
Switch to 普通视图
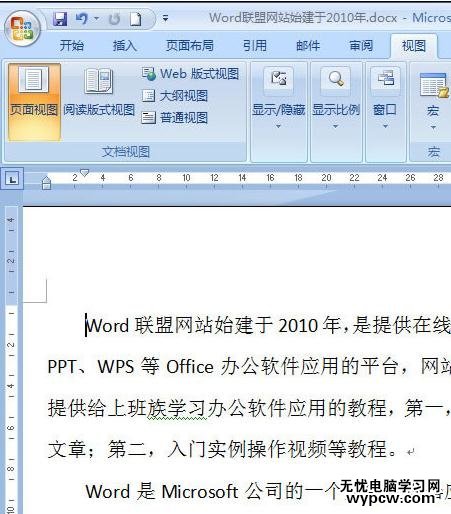(x=175, y=118)
